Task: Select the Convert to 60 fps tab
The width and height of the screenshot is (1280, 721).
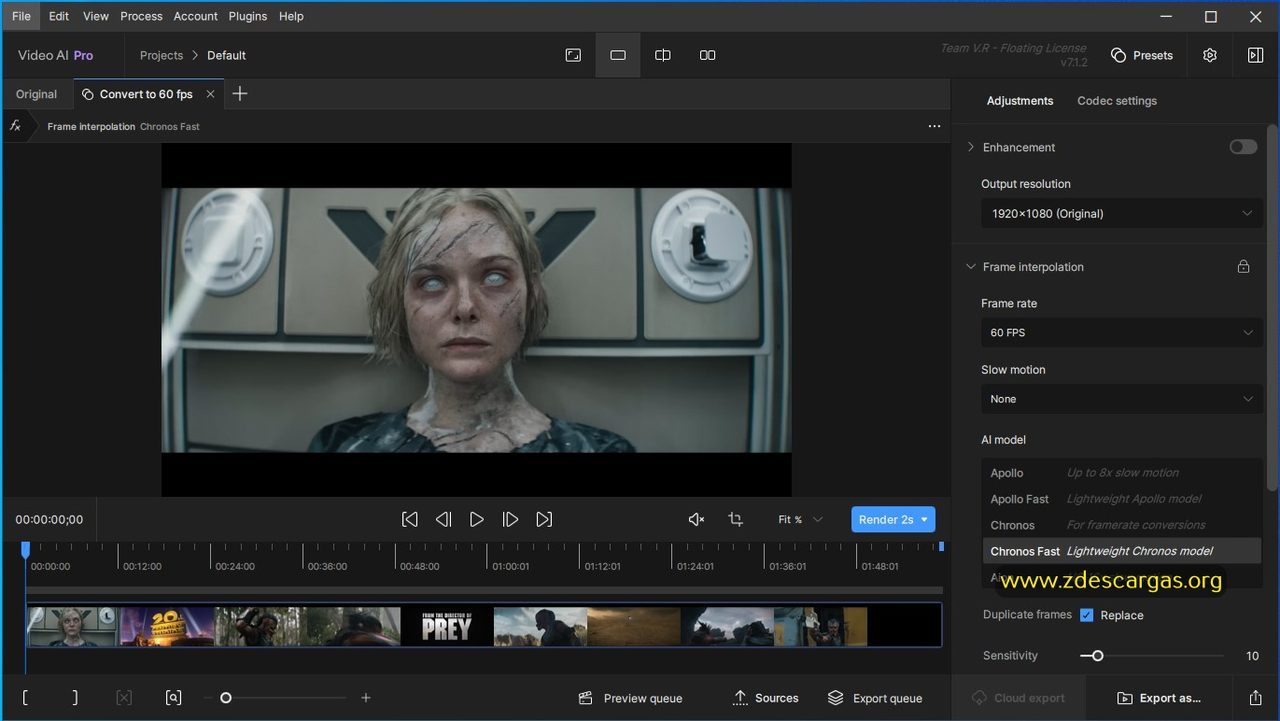Action: 146,94
